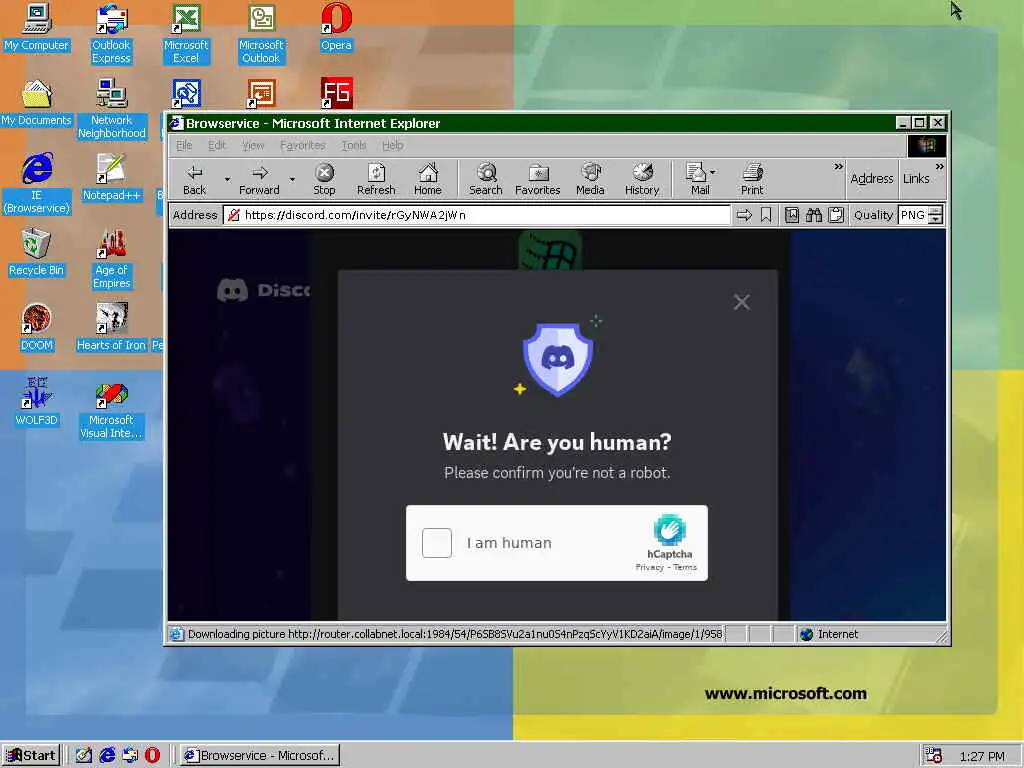Launch Notepad++ desktop shortcut
Screen dimensions: 1024x768
pyautogui.click(x=111, y=177)
